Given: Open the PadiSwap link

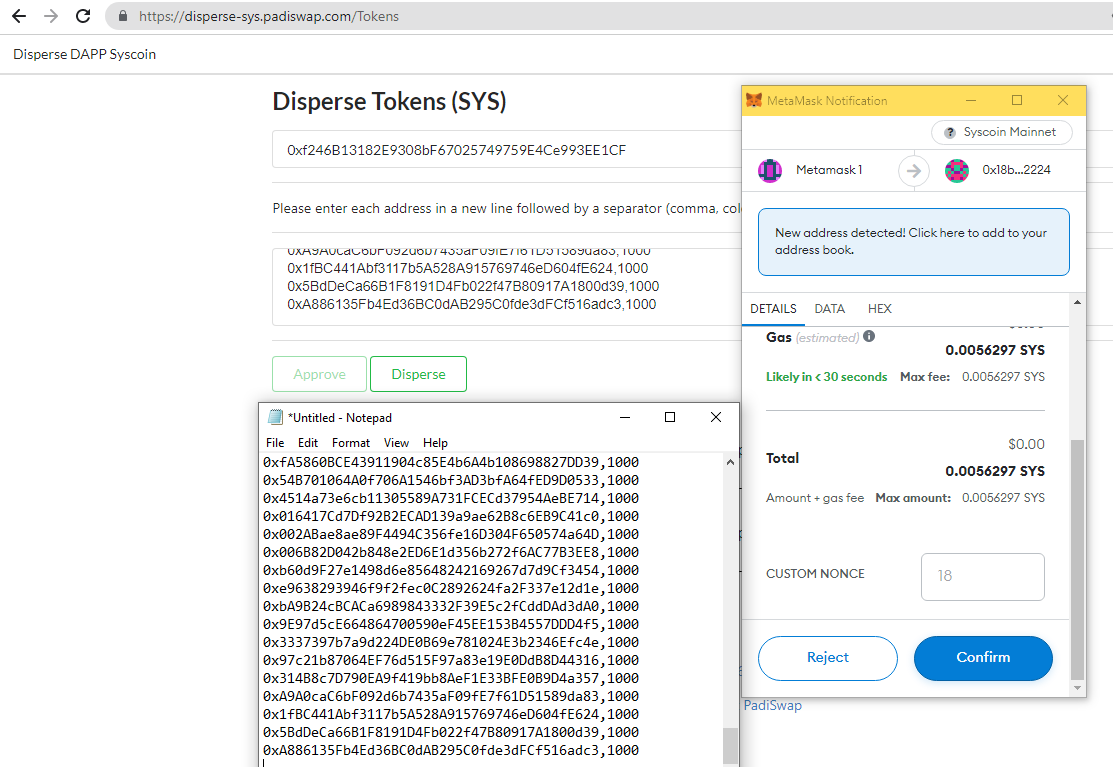Looking at the screenshot, I should (x=772, y=705).
